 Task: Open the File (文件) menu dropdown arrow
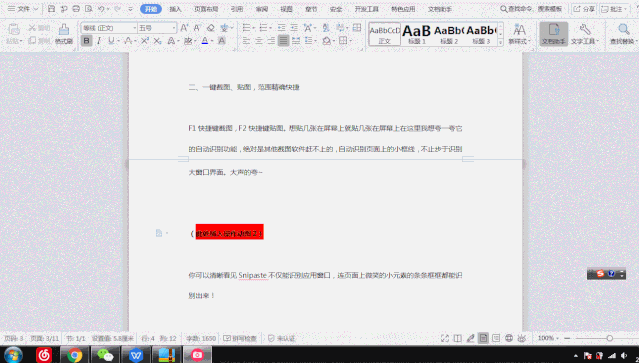tap(36, 9)
